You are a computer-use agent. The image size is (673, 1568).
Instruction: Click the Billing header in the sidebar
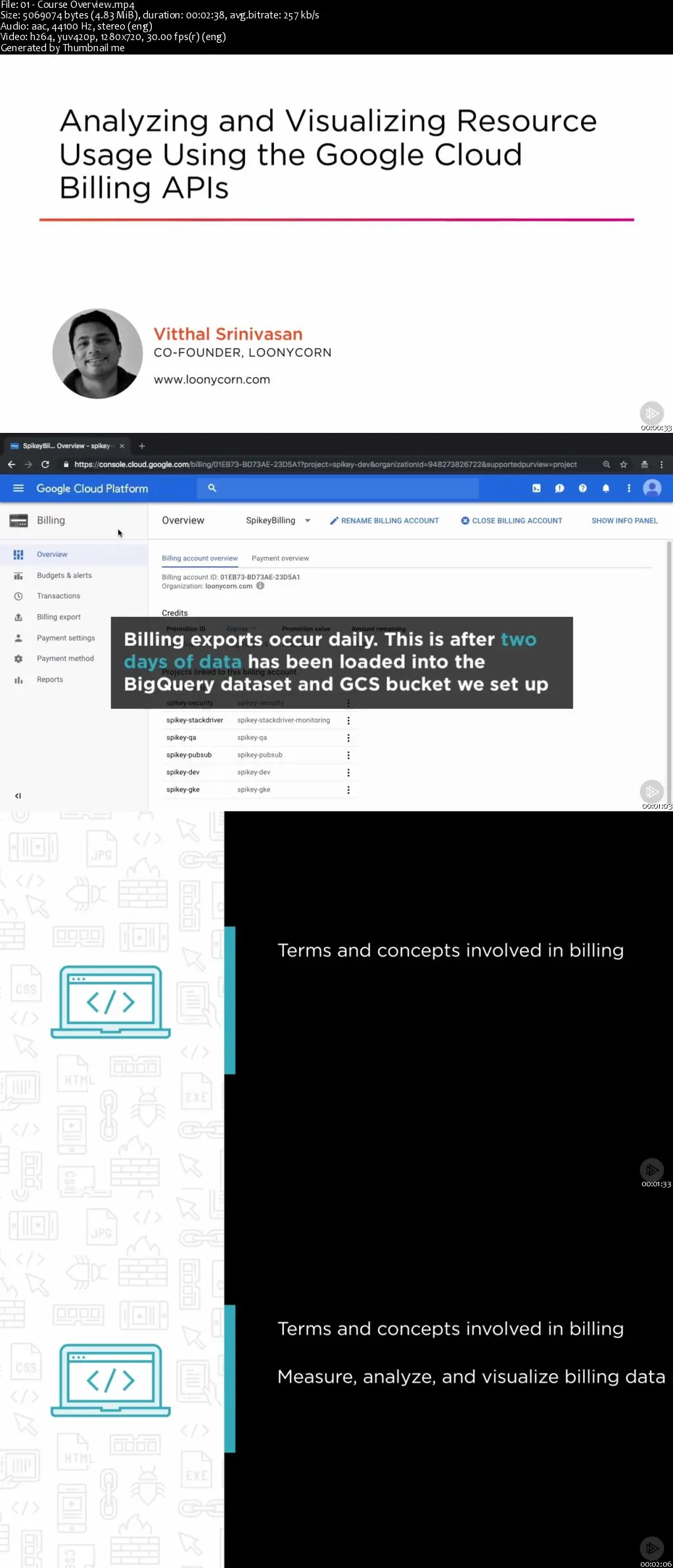[51, 520]
